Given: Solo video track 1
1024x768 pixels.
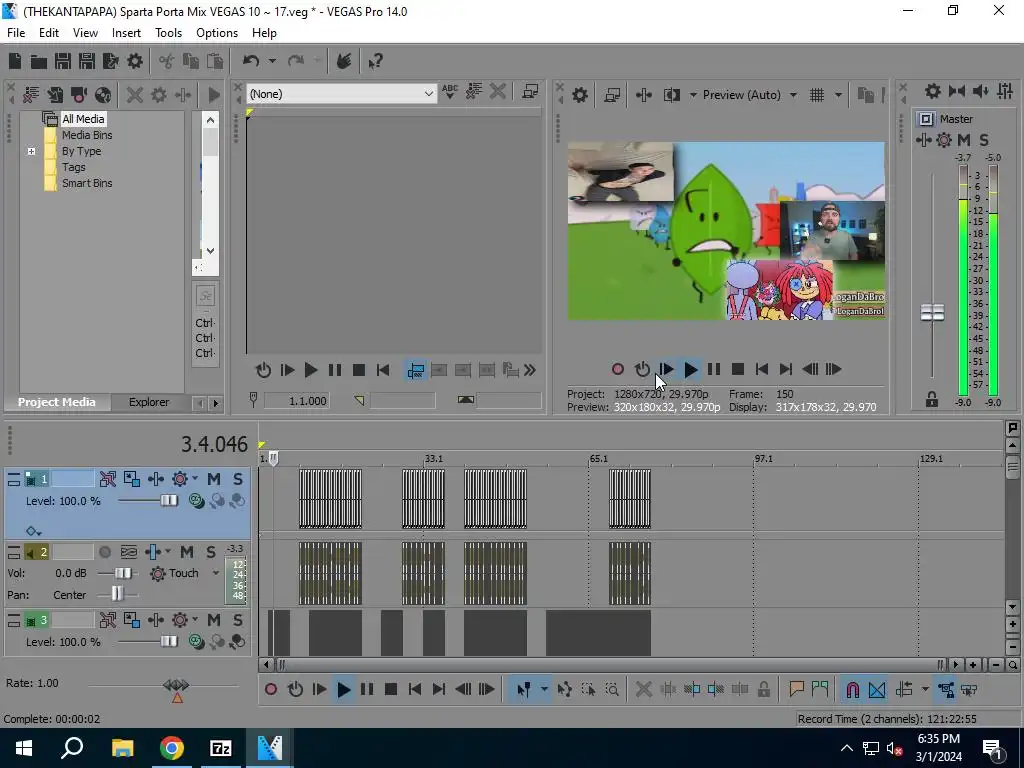Looking at the screenshot, I should pos(238,479).
